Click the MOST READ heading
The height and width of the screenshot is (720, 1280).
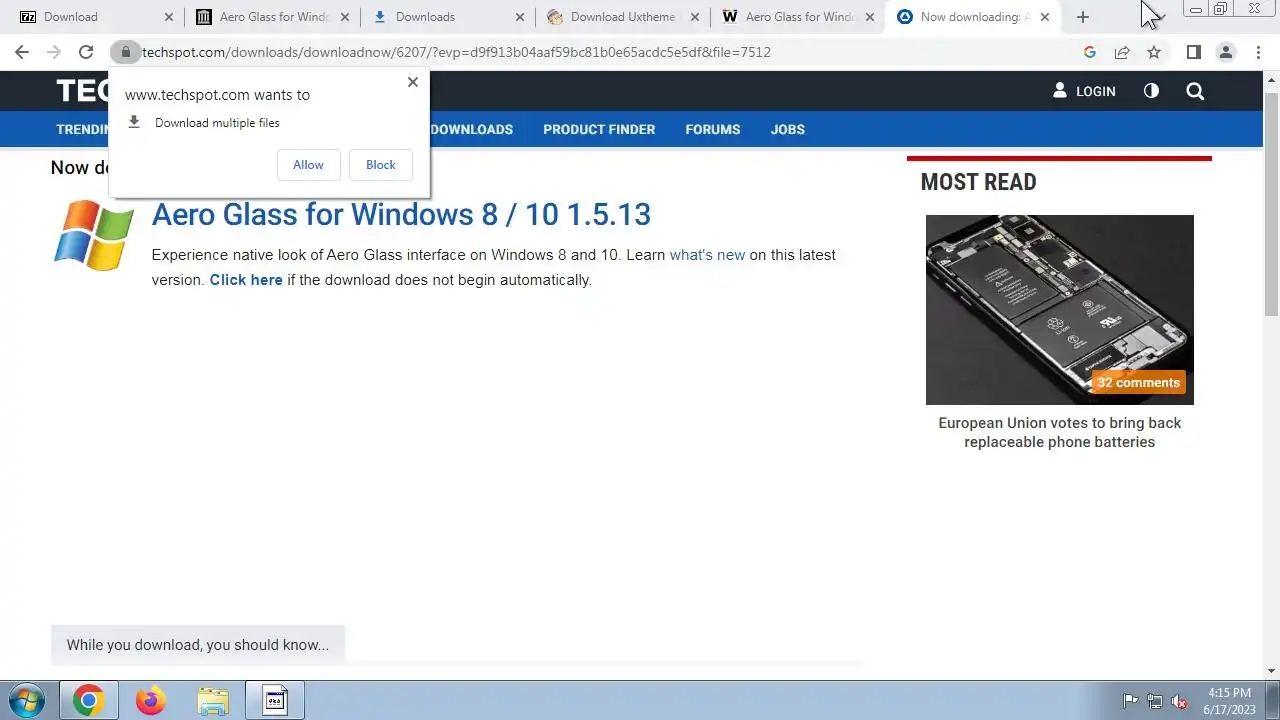[978, 182]
